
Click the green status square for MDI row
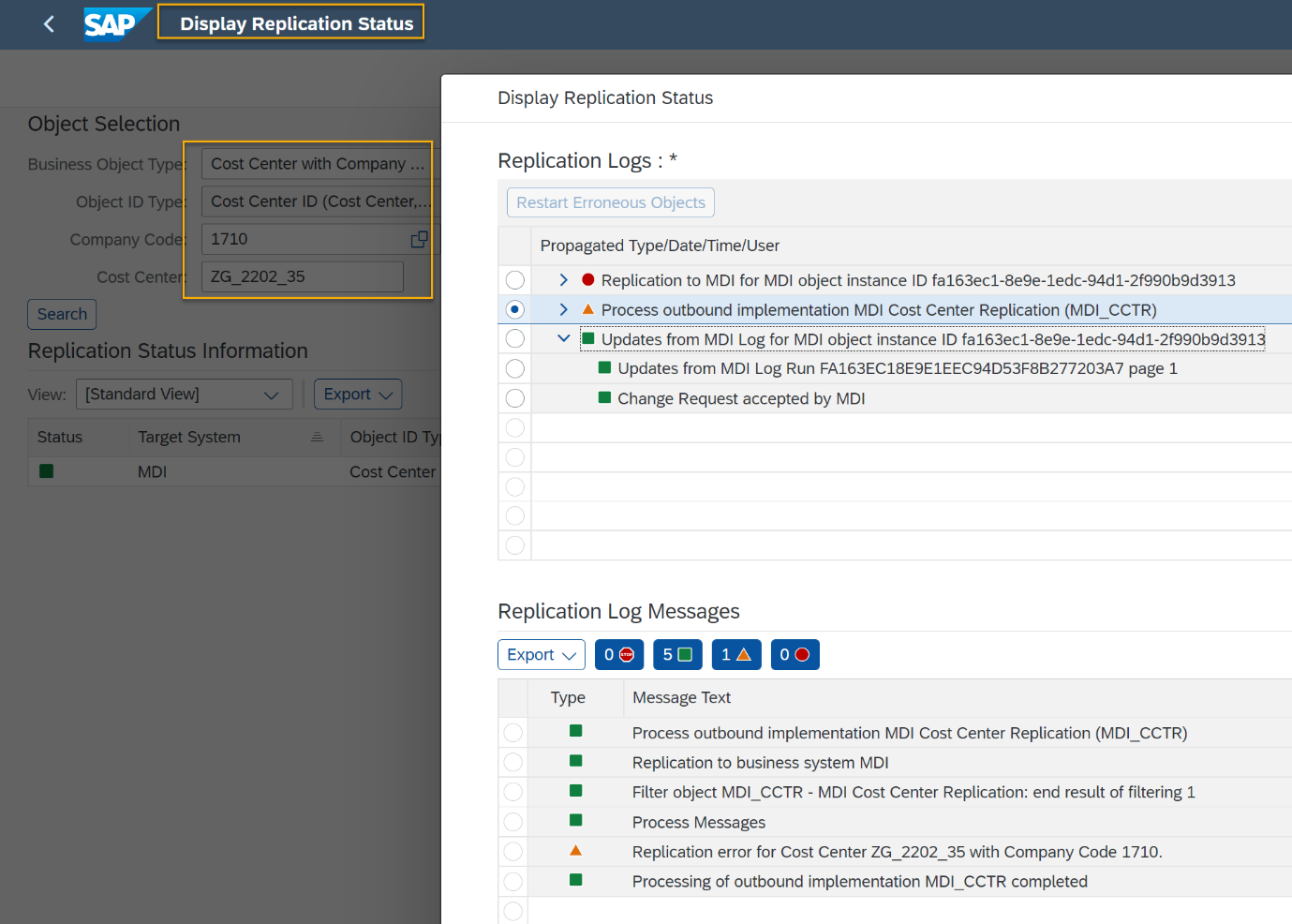click(x=46, y=471)
